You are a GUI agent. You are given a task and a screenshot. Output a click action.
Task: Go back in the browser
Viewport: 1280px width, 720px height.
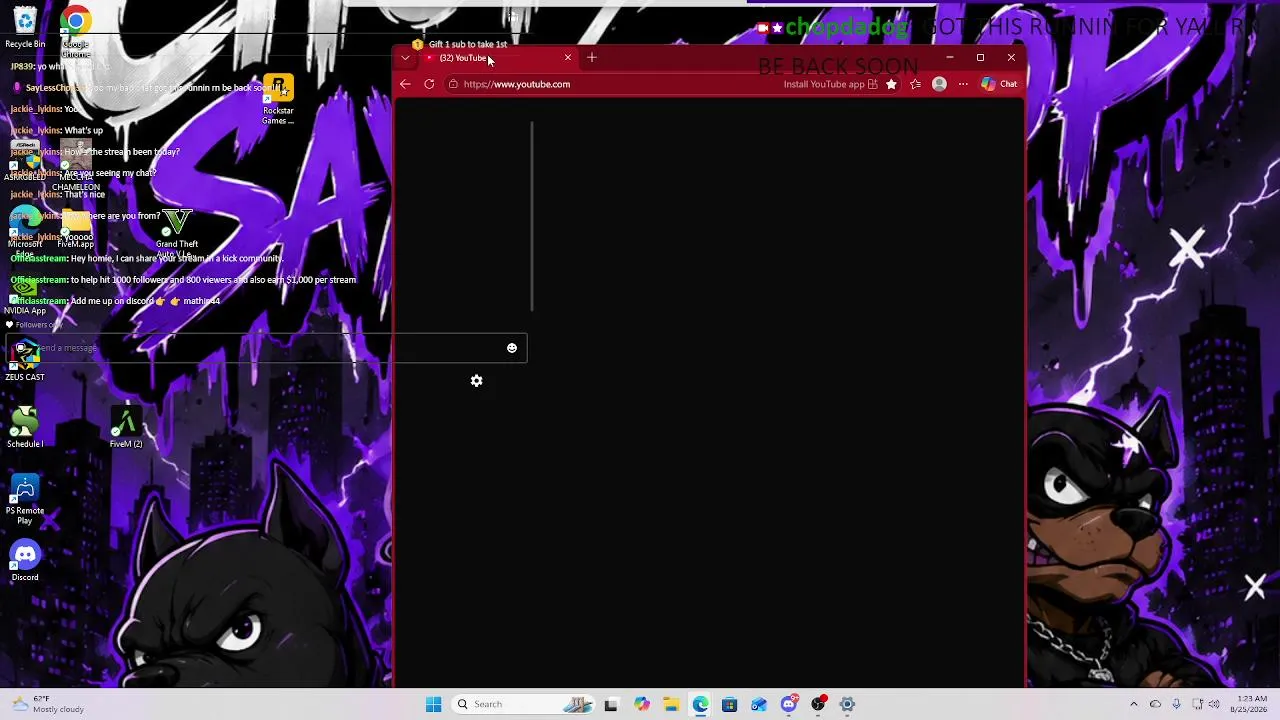coord(405,84)
